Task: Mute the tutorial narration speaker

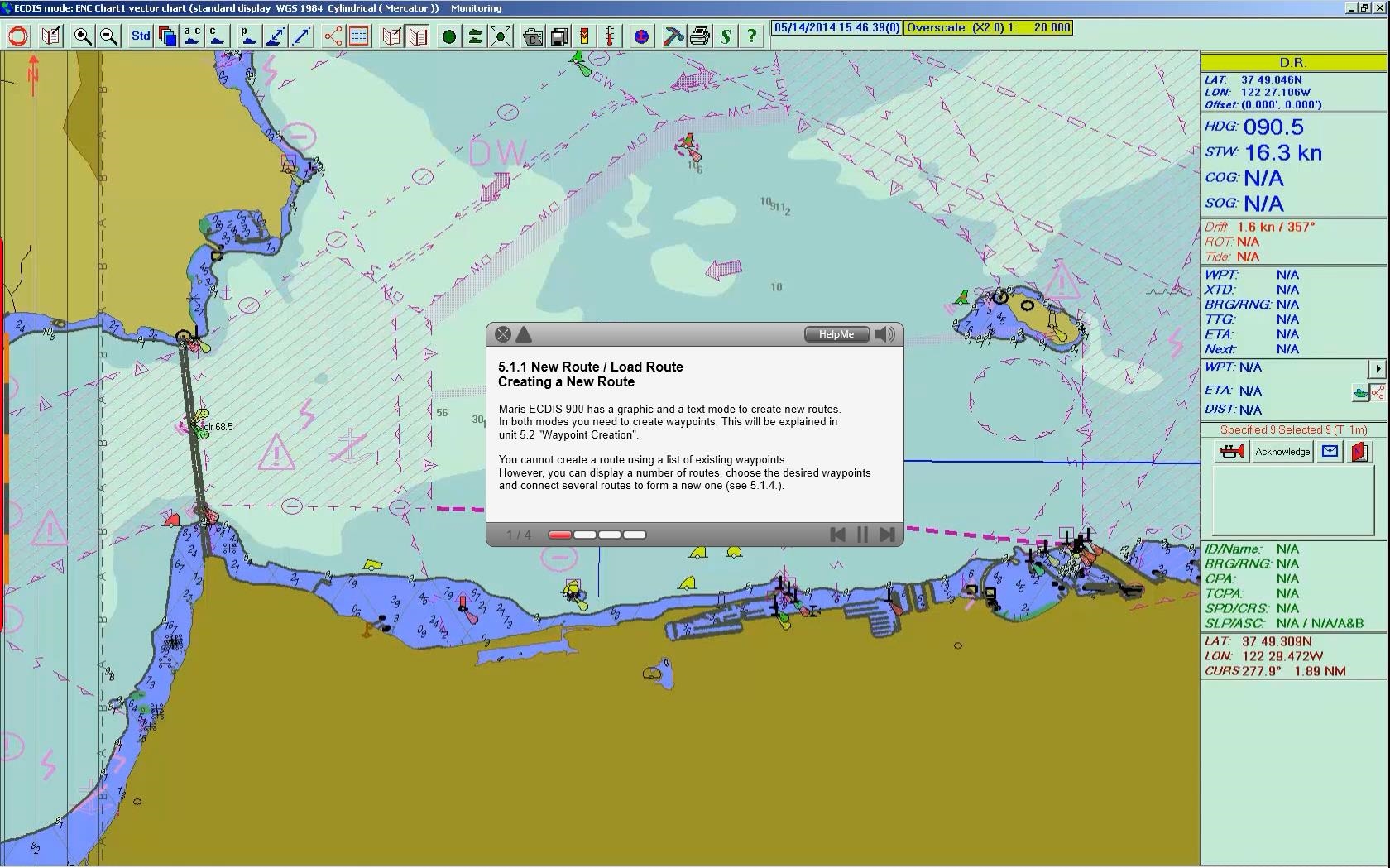Action: coord(884,334)
